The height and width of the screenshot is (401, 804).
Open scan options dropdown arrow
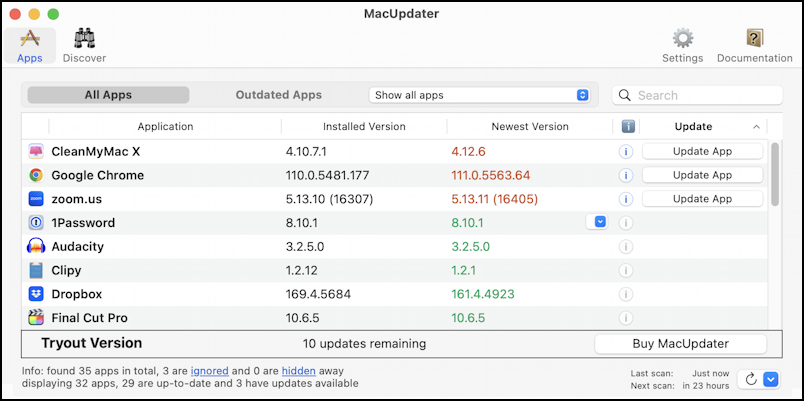click(772, 379)
